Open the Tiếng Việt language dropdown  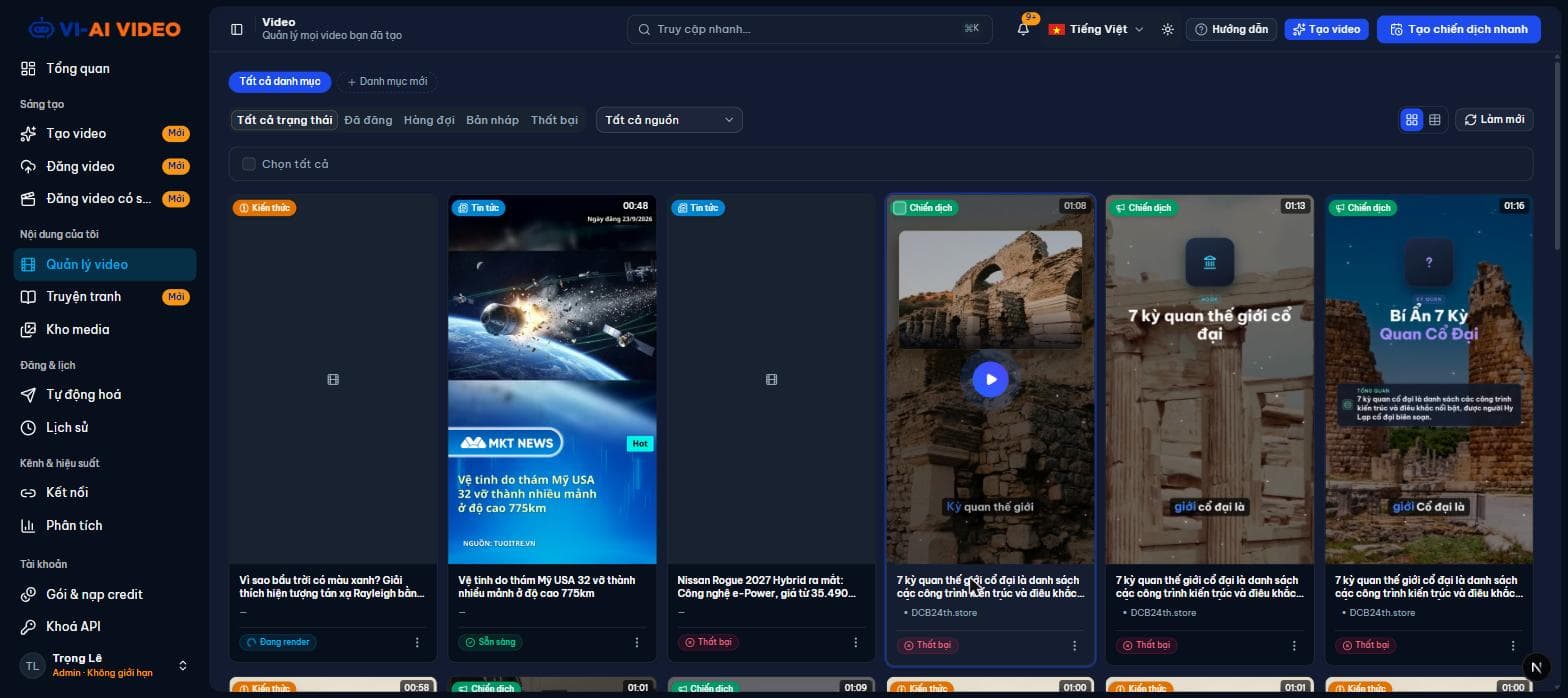tap(1096, 29)
